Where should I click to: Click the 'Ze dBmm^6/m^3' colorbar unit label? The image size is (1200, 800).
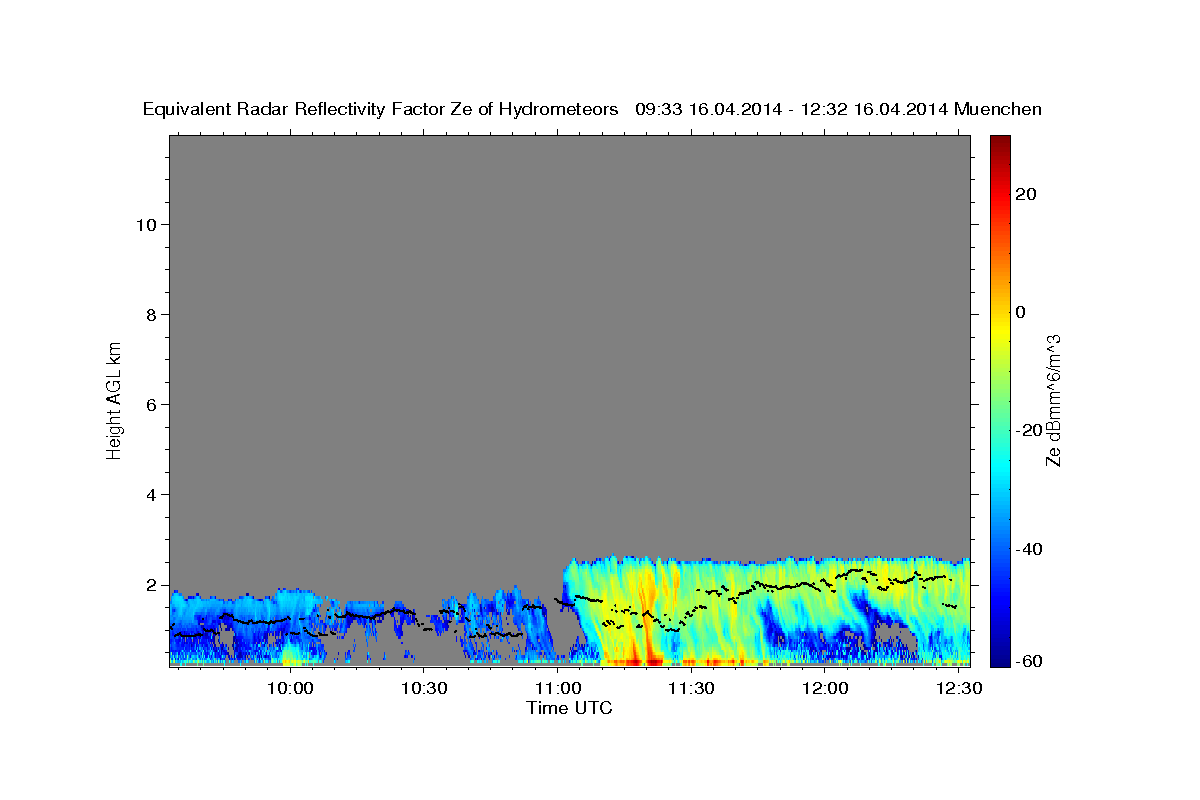tap(1053, 399)
